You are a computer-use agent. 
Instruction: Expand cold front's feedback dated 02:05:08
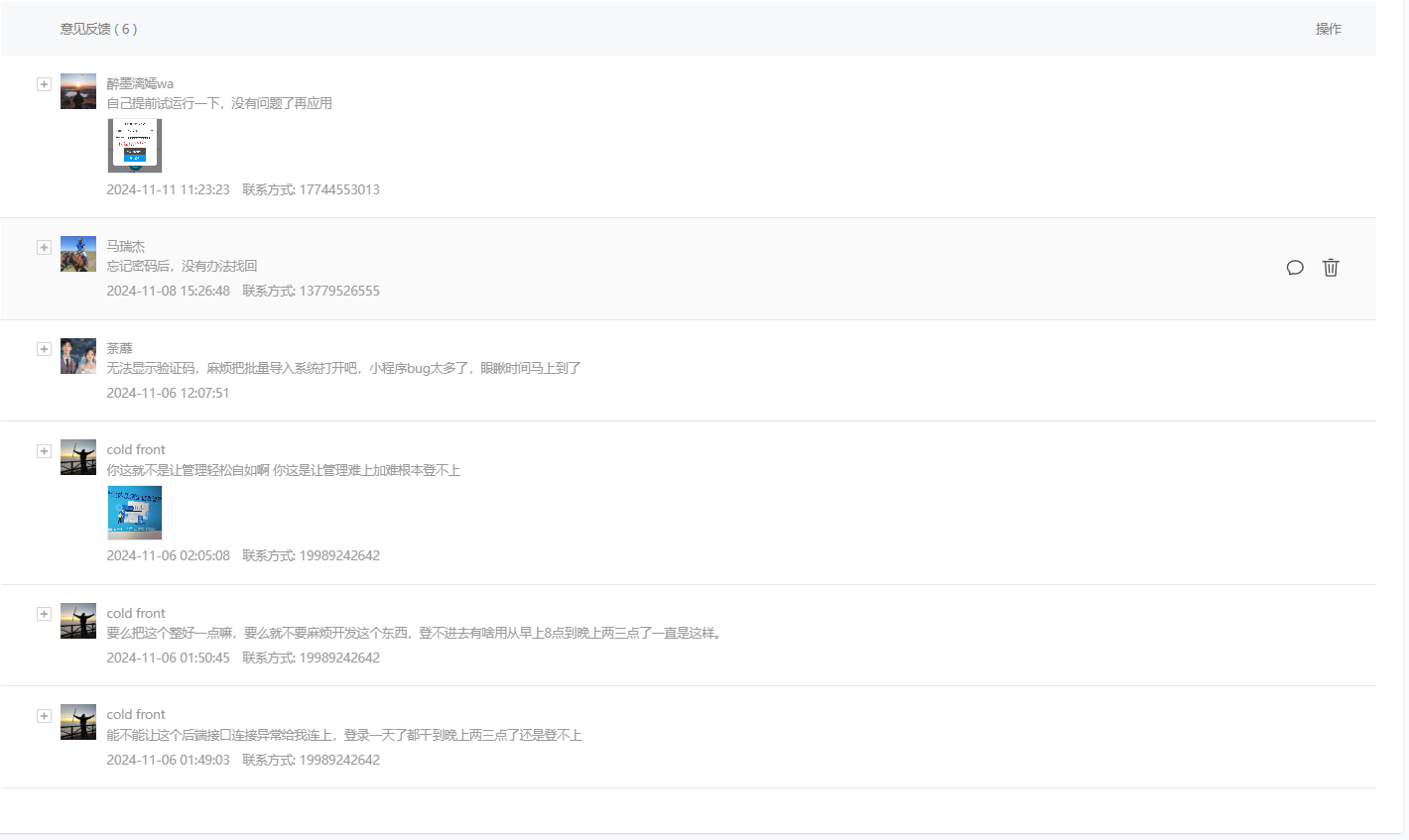(x=44, y=451)
